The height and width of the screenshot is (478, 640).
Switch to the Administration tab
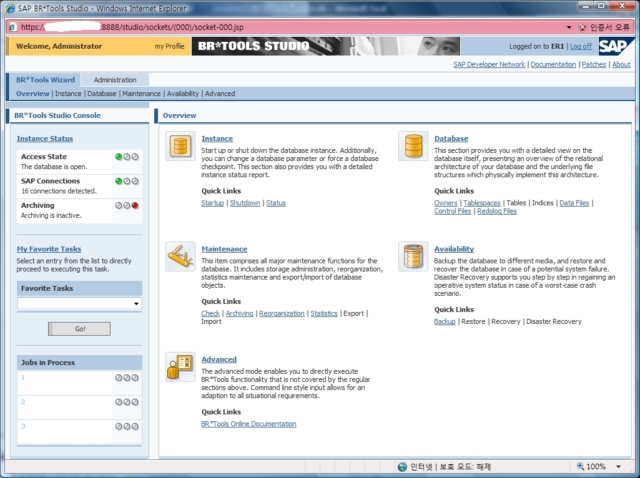coord(115,80)
